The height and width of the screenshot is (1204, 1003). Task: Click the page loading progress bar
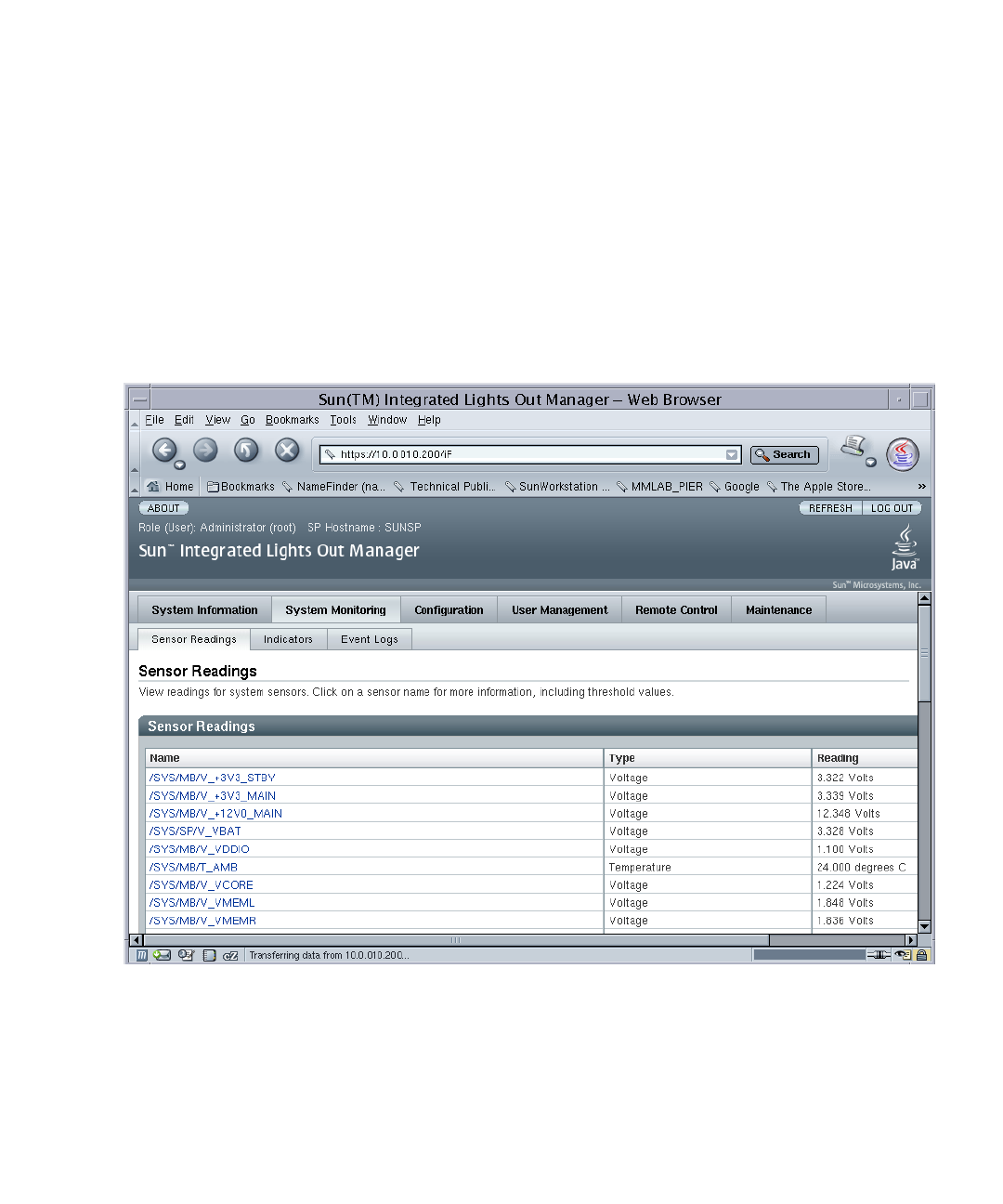(809, 955)
